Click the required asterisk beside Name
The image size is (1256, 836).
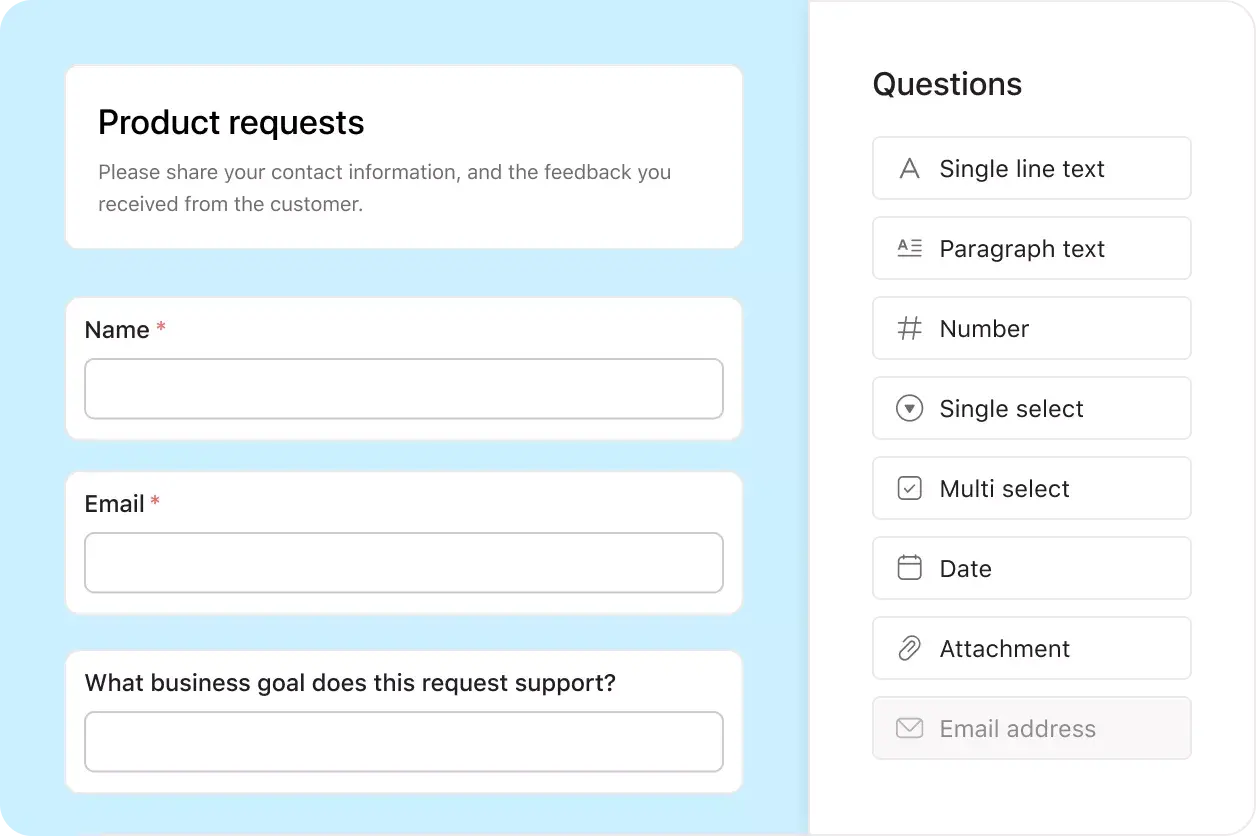tap(161, 327)
